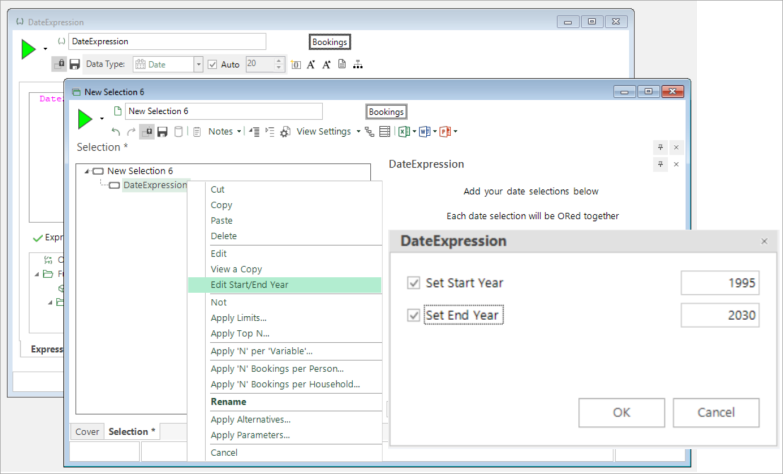The width and height of the screenshot is (783, 474).
Task: Click the save icon in DateExpression toolbar
Action: pos(74,64)
